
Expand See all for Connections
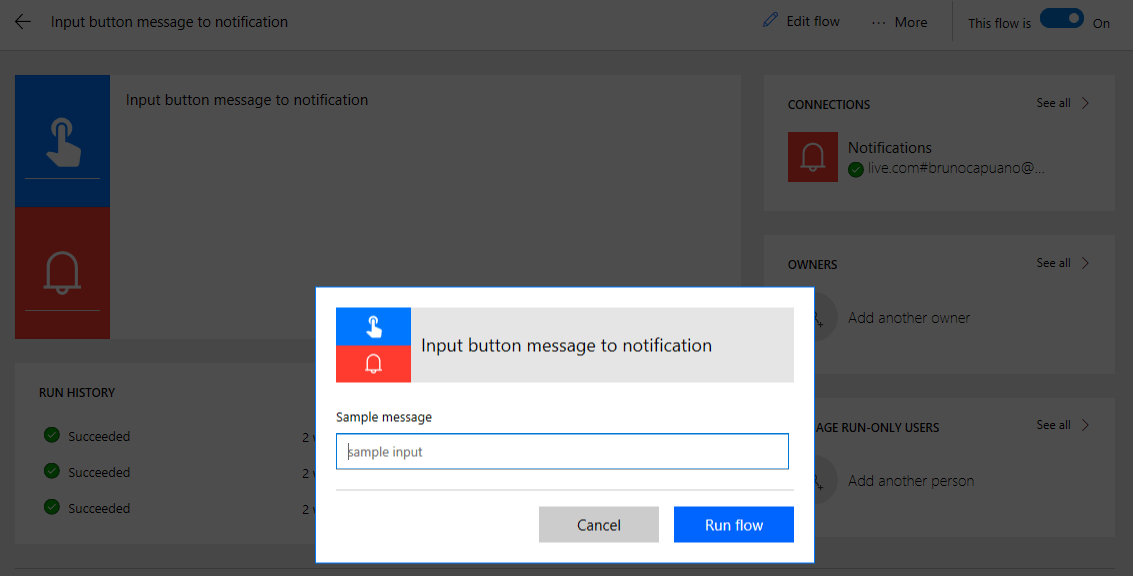click(1063, 103)
